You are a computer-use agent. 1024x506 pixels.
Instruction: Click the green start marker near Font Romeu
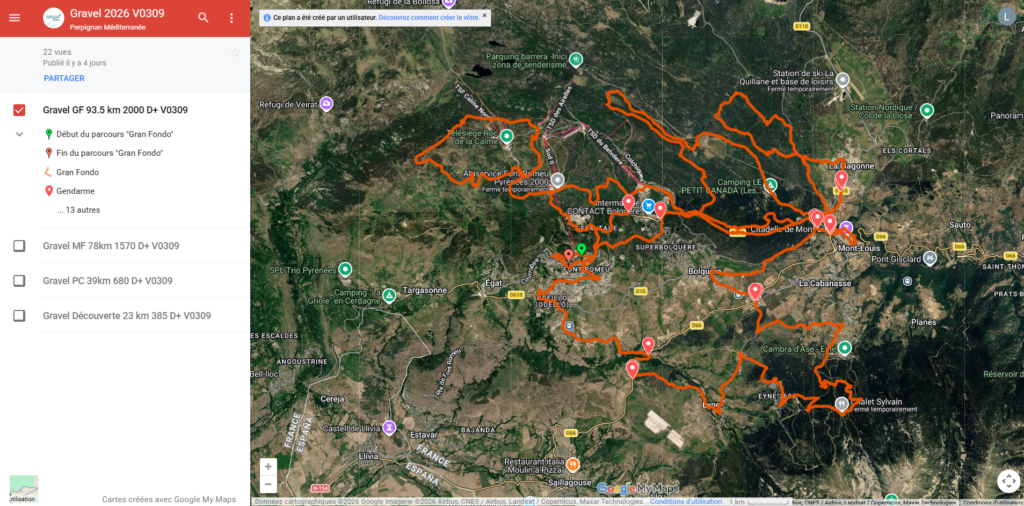click(581, 250)
